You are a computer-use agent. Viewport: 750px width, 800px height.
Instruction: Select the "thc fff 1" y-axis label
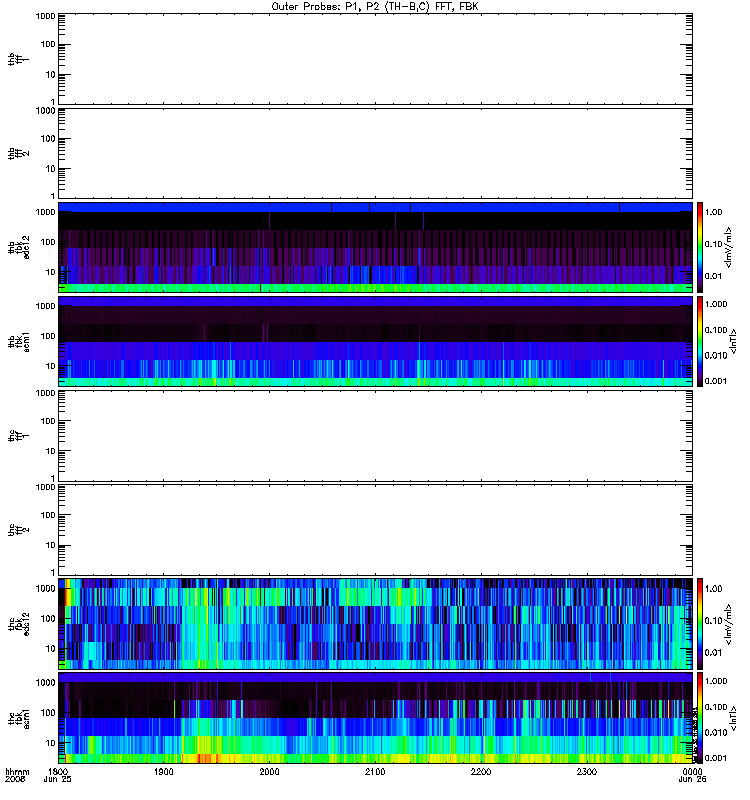18,436
